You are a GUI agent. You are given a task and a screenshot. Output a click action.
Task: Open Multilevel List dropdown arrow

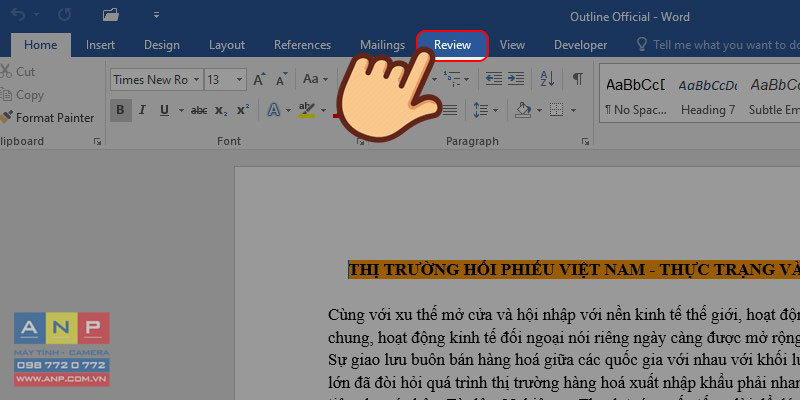466,80
